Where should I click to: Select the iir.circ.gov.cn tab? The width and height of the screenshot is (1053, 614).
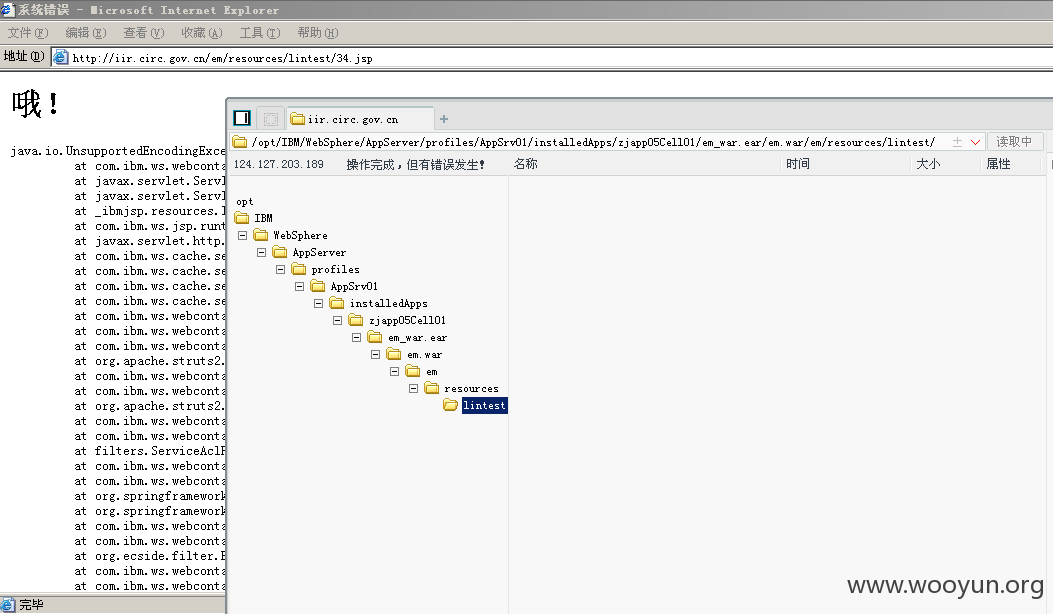361,120
